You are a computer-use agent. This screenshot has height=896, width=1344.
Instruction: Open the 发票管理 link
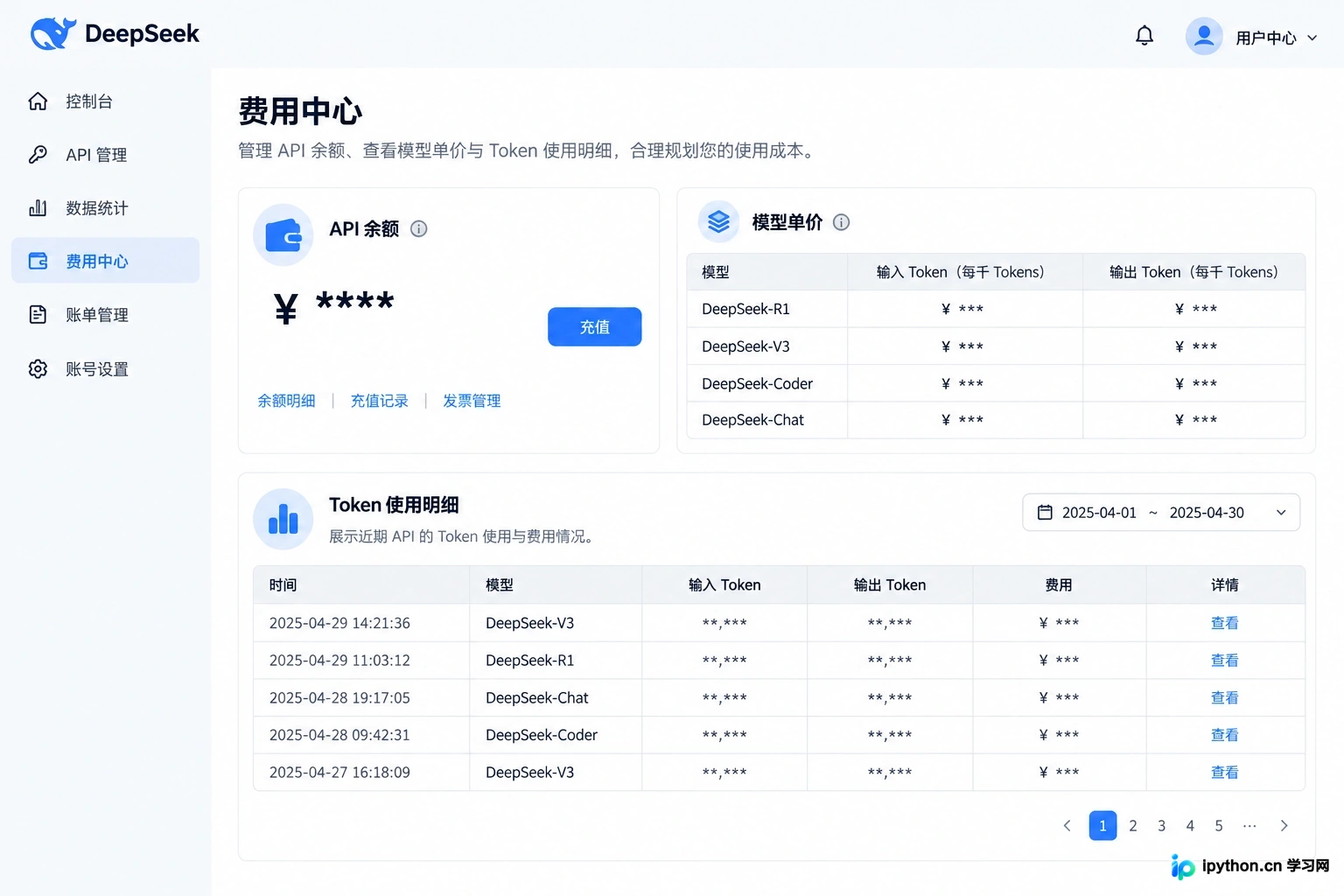coord(472,401)
